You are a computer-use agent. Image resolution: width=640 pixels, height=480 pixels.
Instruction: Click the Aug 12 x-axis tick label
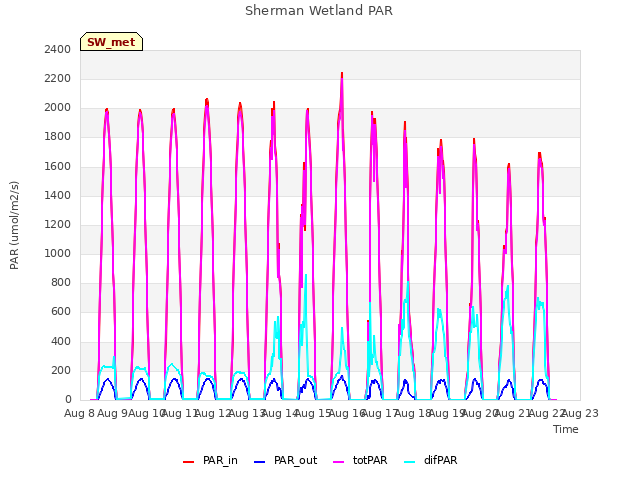213,413
